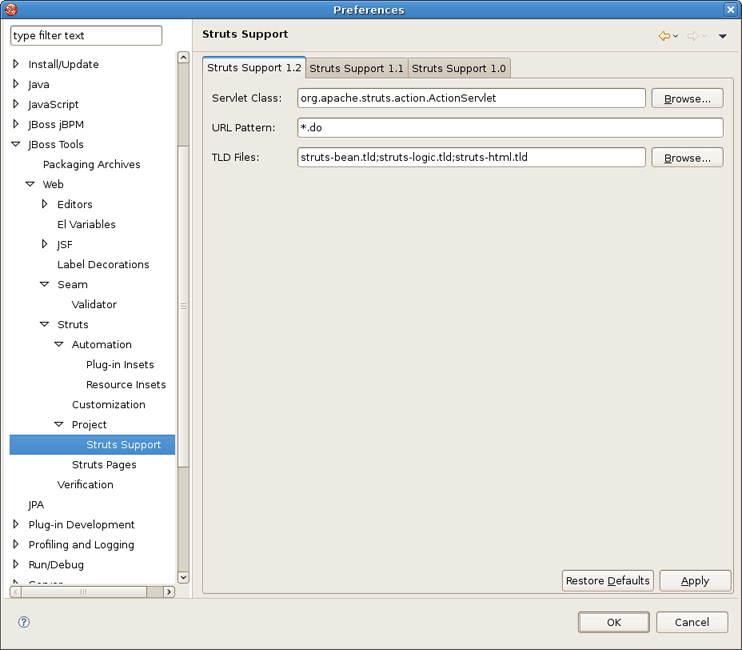This screenshot has height=650, width=742.
Task: Click the URL Pattern input field
Action: [509, 128]
